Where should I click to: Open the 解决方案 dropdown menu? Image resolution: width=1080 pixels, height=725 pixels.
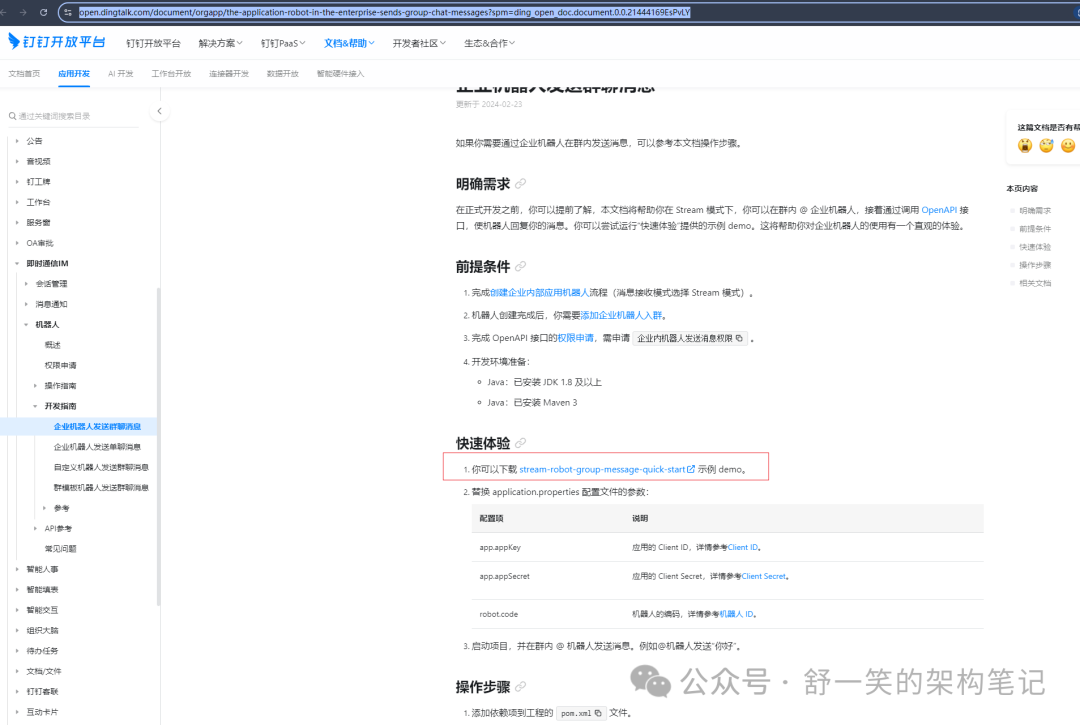220,43
